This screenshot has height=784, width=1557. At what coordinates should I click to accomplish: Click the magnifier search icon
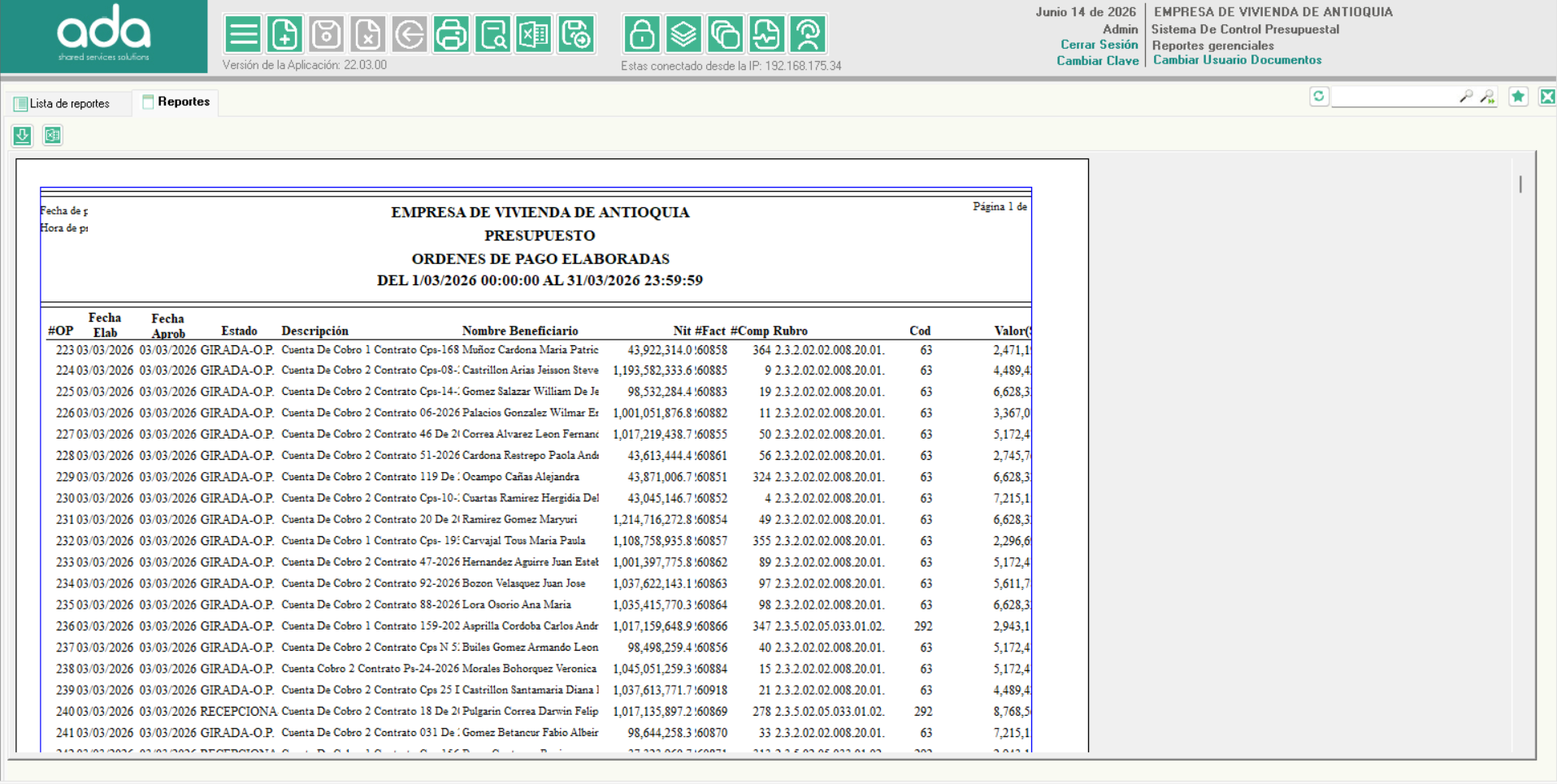tap(1466, 97)
